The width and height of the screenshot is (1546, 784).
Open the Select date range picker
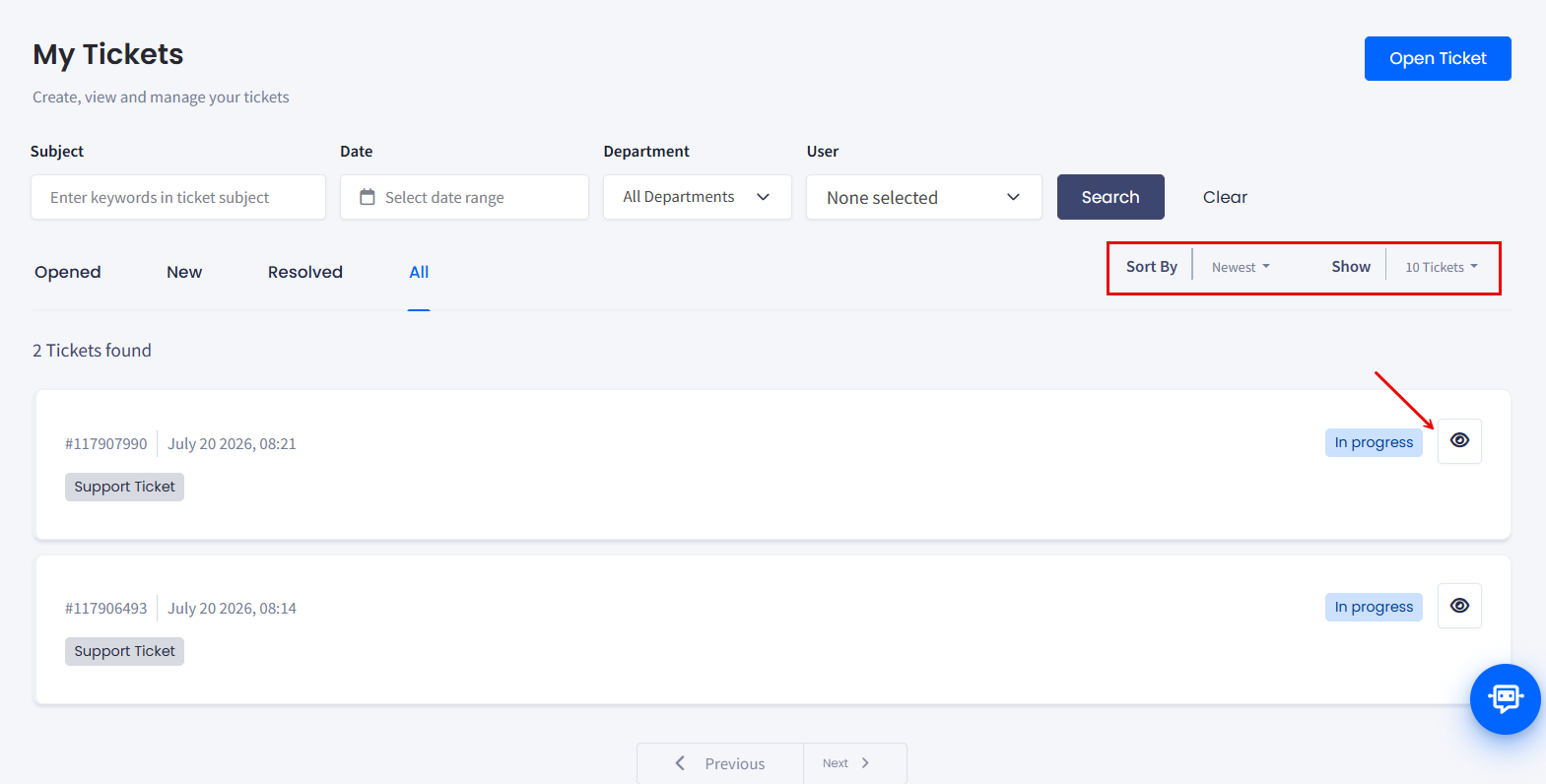[x=464, y=197]
